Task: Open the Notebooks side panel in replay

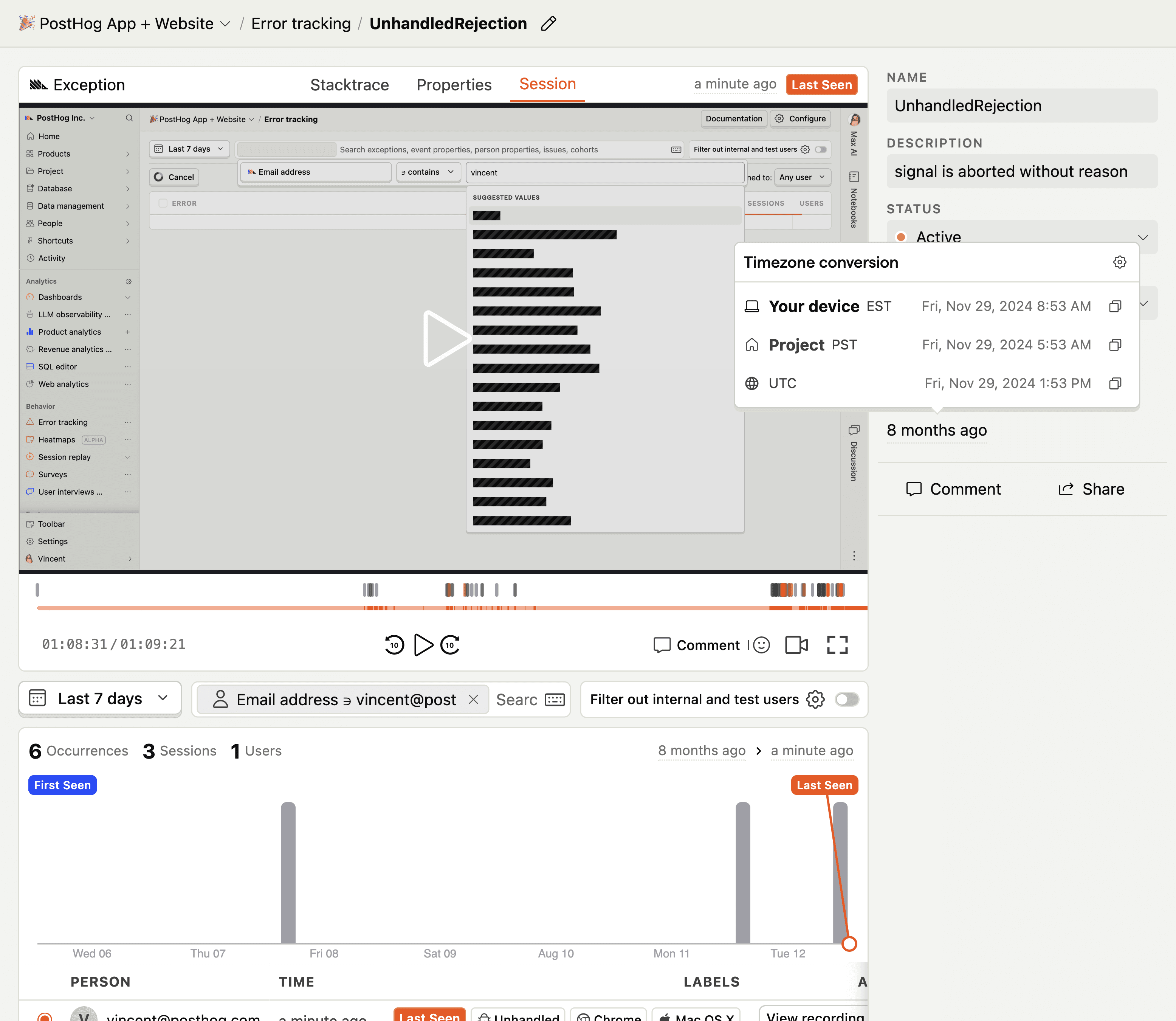Action: pyautogui.click(x=854, y=200)
